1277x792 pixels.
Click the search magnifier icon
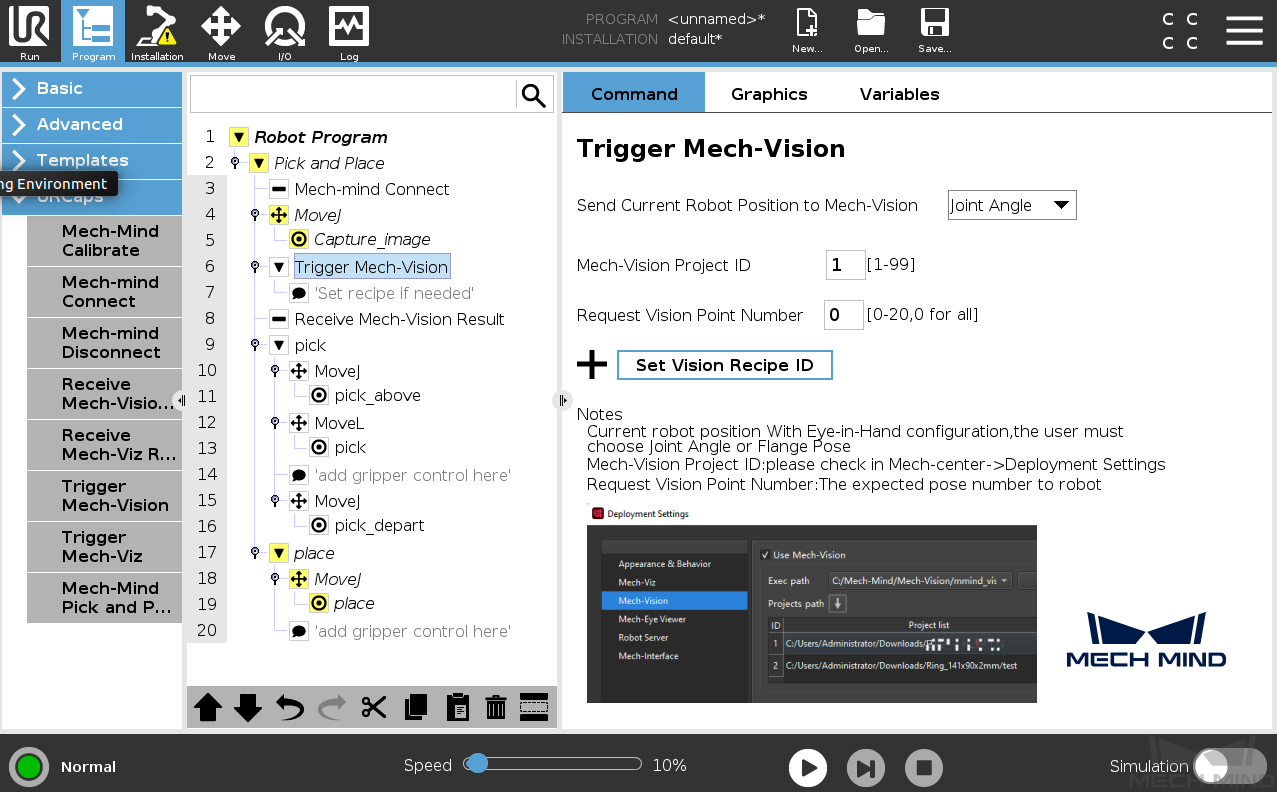pyautogui.click(x=534, y=95)
